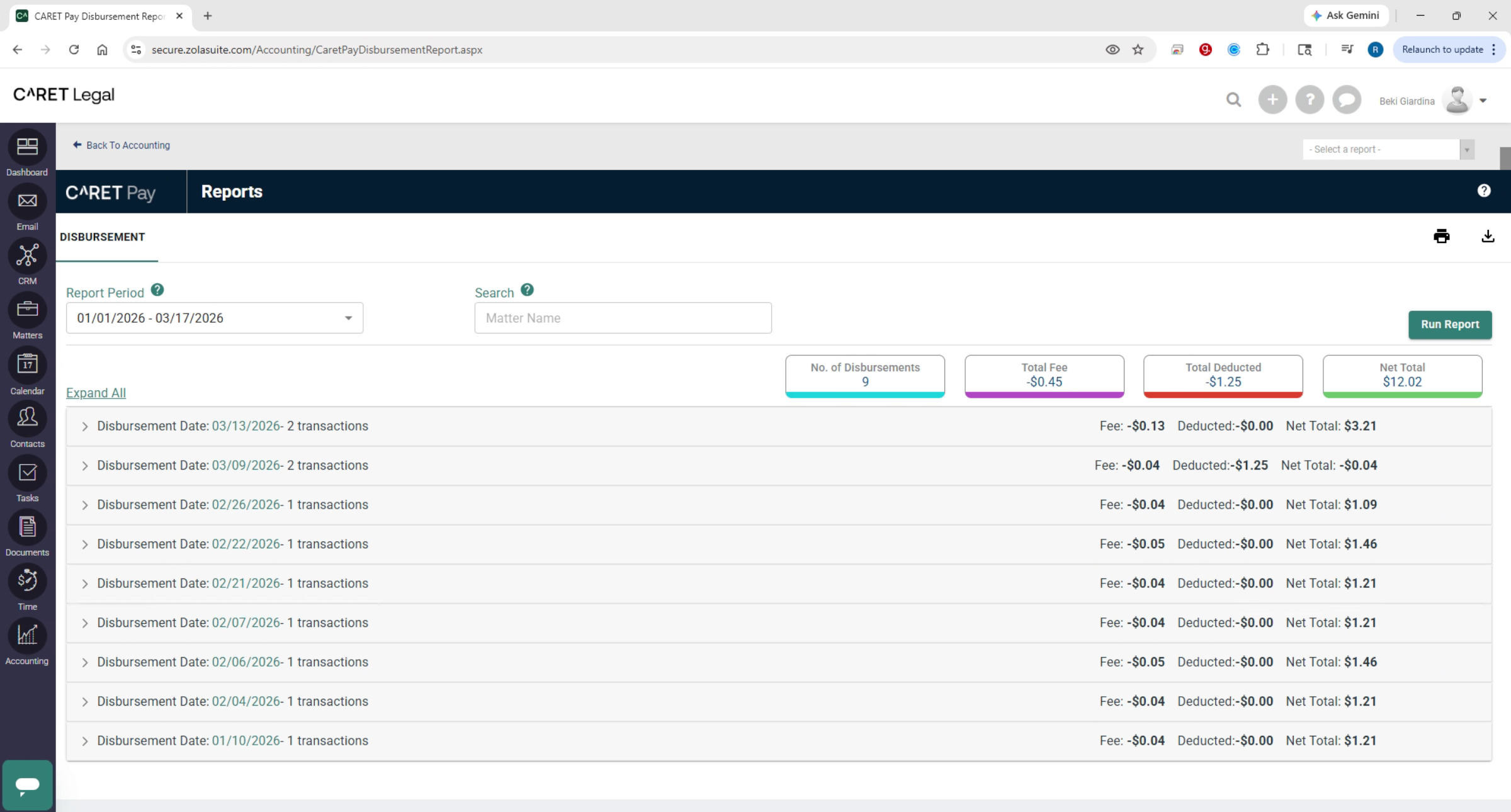Go Back To Accounting
The image size is (1511, 812).
[122, 145]
